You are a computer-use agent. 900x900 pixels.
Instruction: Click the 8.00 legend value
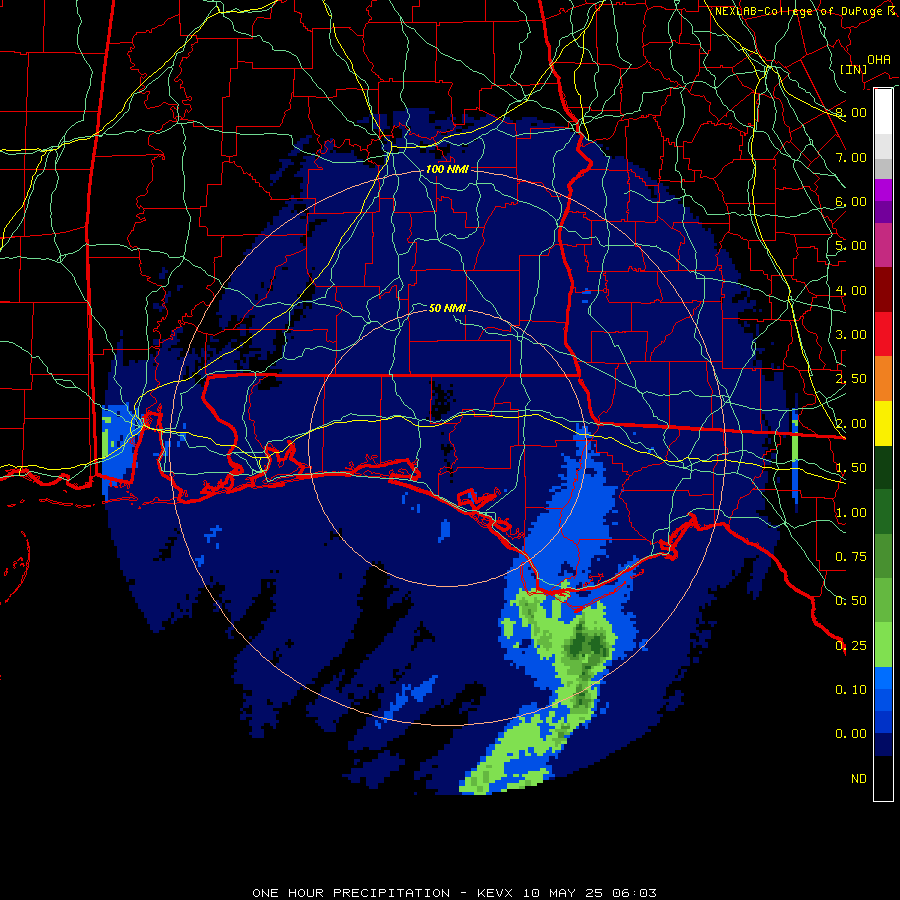(x=851, y=112)
